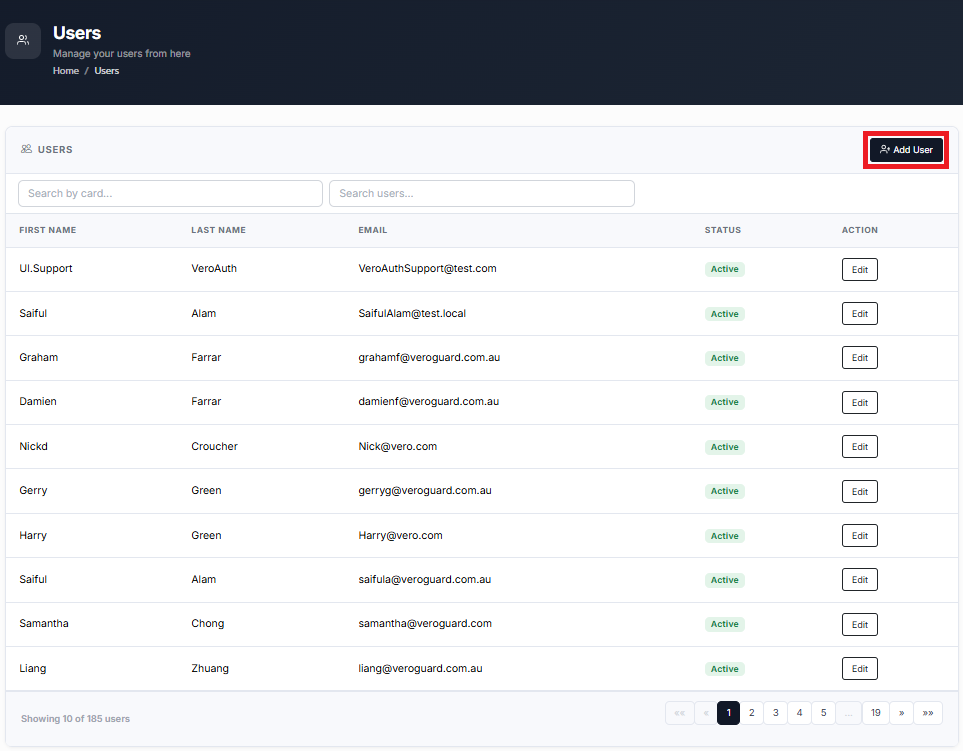Edit the UI.Support VeroAuth user

tap(859, 270)
